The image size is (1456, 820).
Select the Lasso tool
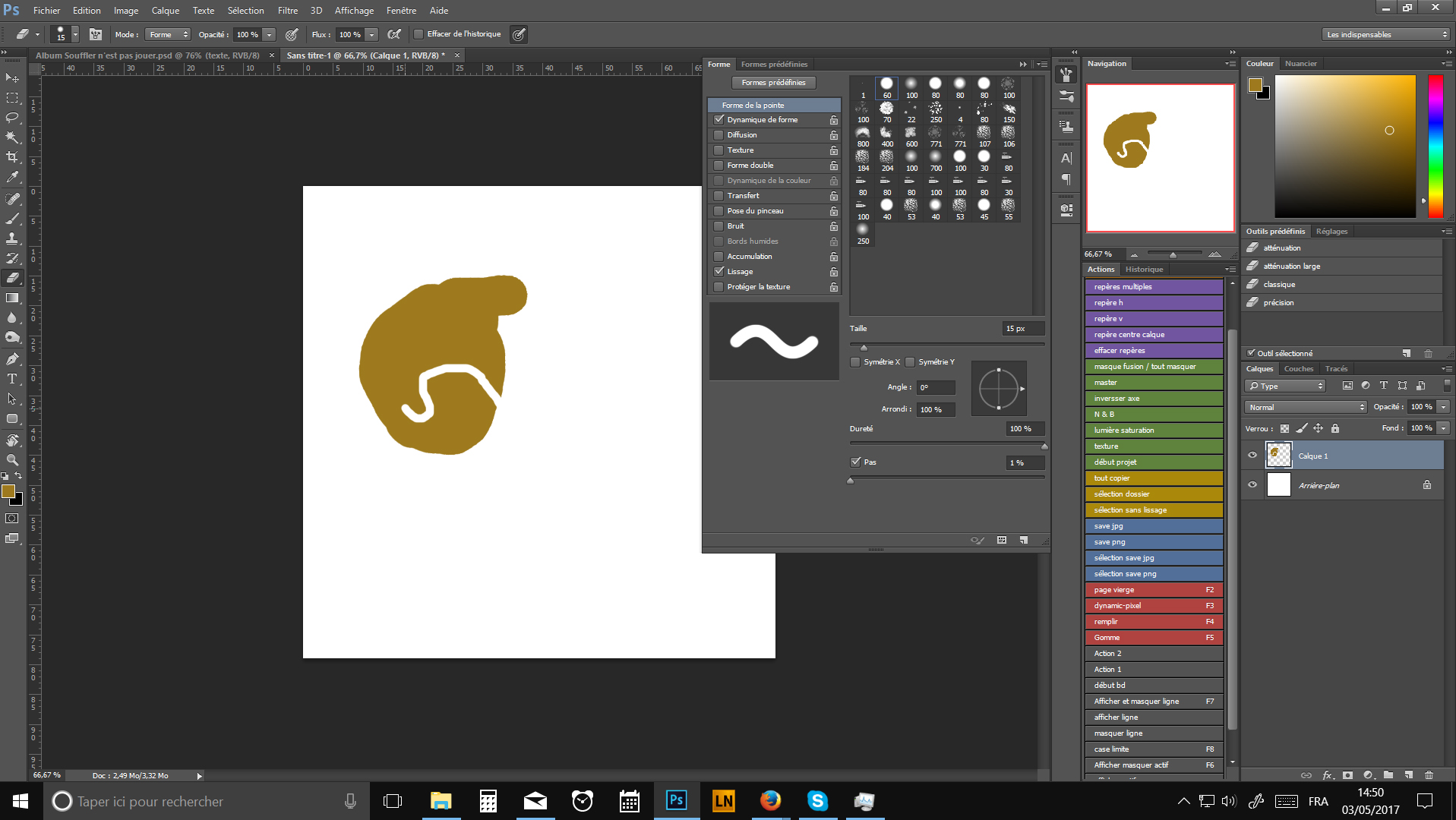(x=12, y=118)
